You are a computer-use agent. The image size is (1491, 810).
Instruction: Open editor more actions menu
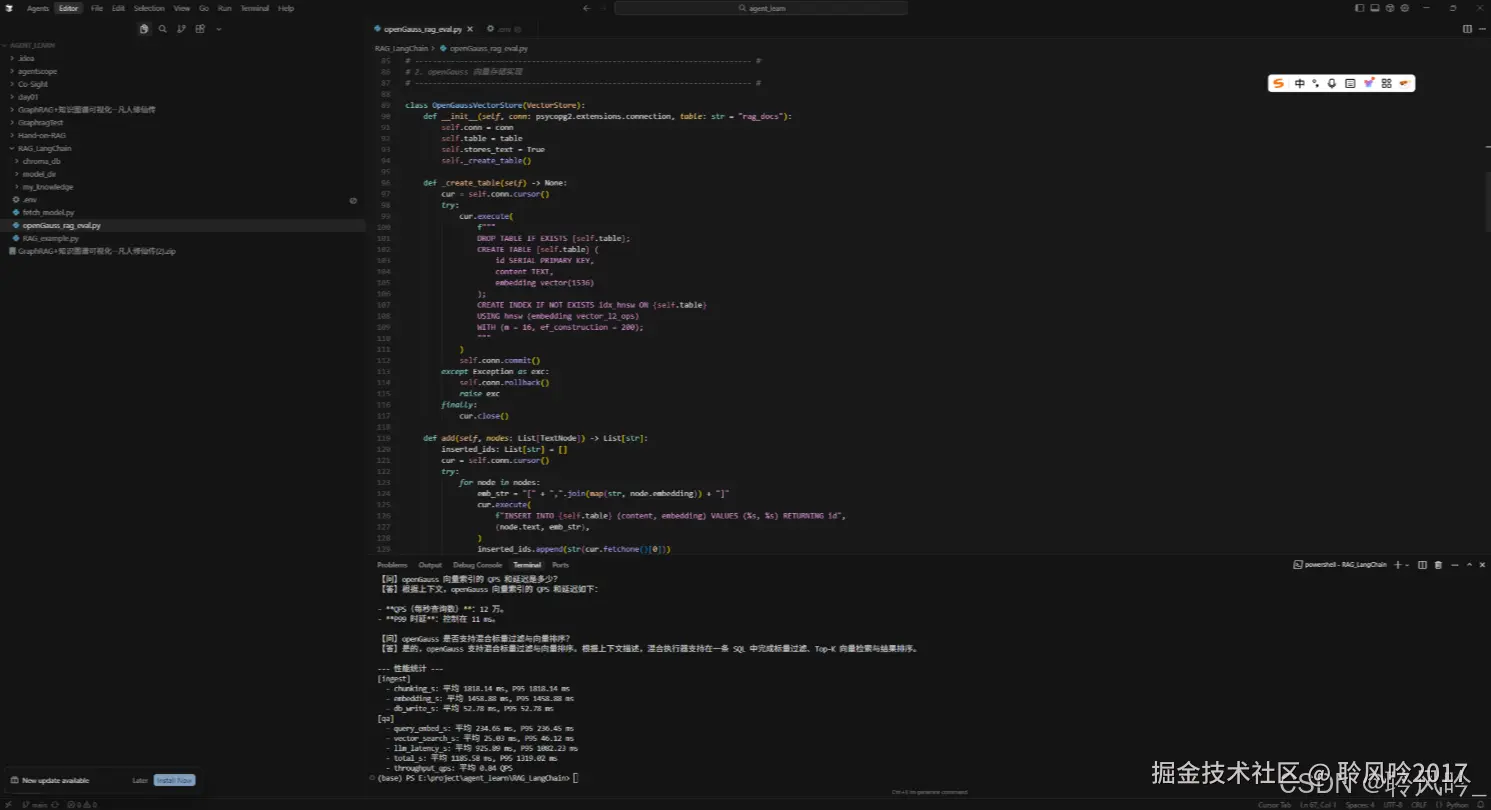pos(1481,29)
